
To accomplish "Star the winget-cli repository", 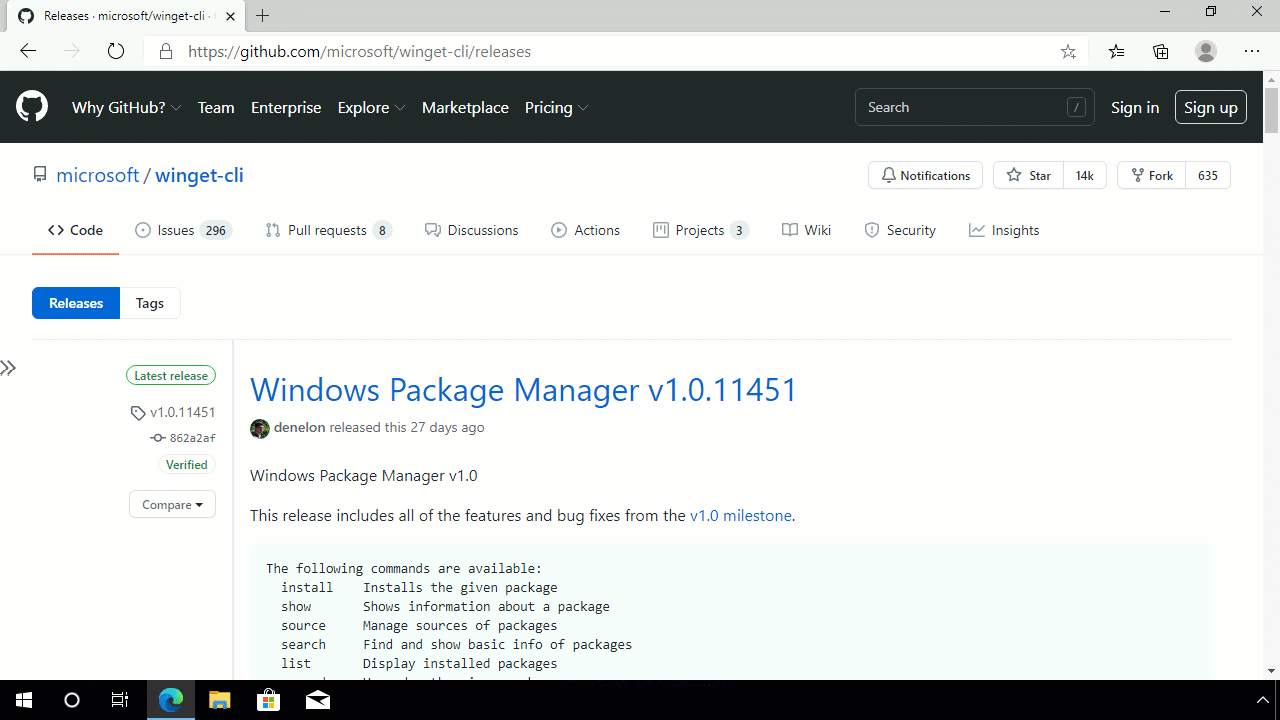I will tap(1028, 175).
